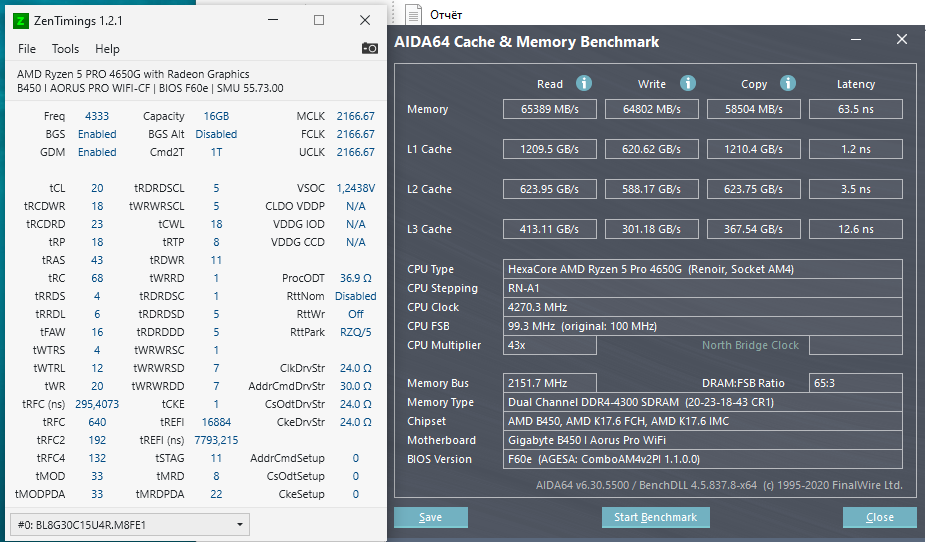Screen dimensions: 926x542
Task: Click the L3 Cache Read value 413.11 GB/s
Action: click(x=550, y=229)
